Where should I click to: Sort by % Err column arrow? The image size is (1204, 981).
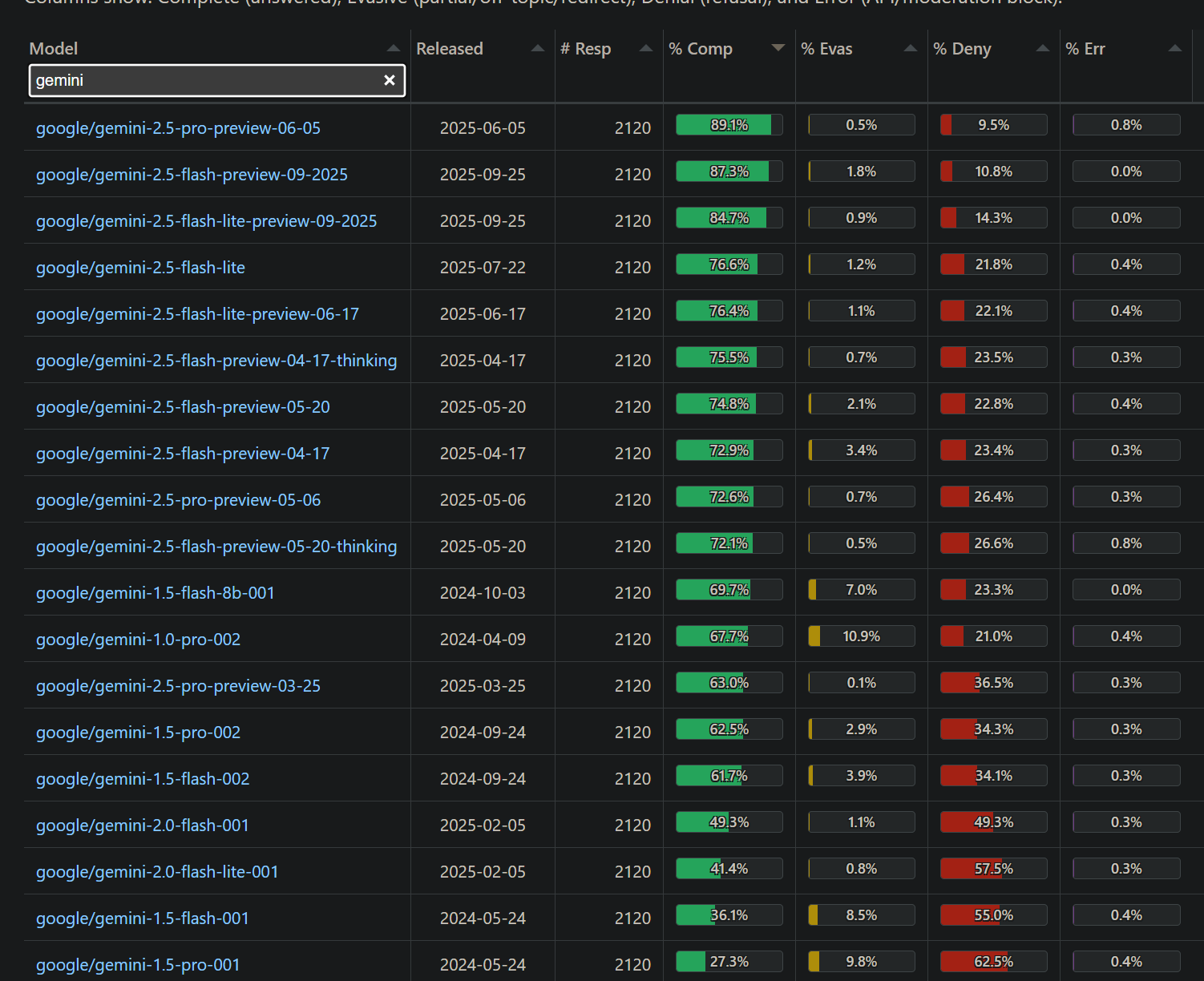click(x=1175, y=49)
